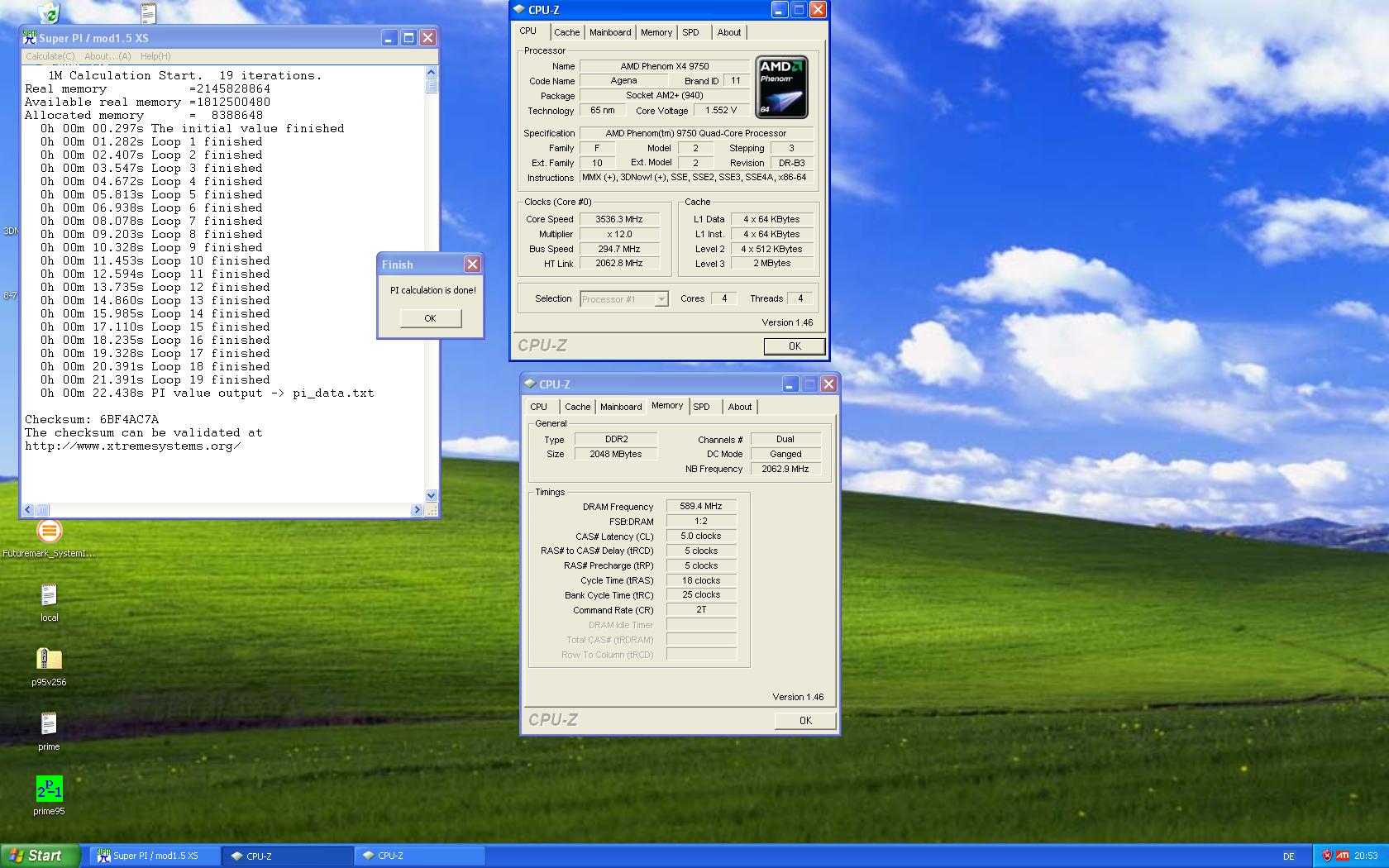Open the About menu in Super PI
This screenshot has width=1389, height=868.
click(x=107, y=56)
